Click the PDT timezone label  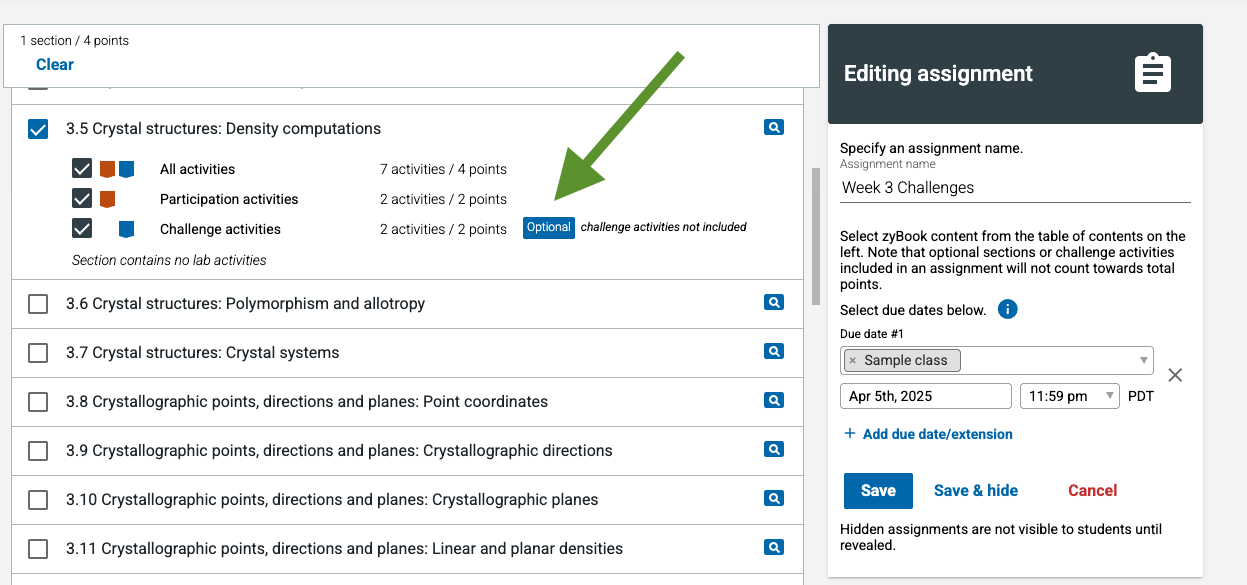pos(1141,396)
